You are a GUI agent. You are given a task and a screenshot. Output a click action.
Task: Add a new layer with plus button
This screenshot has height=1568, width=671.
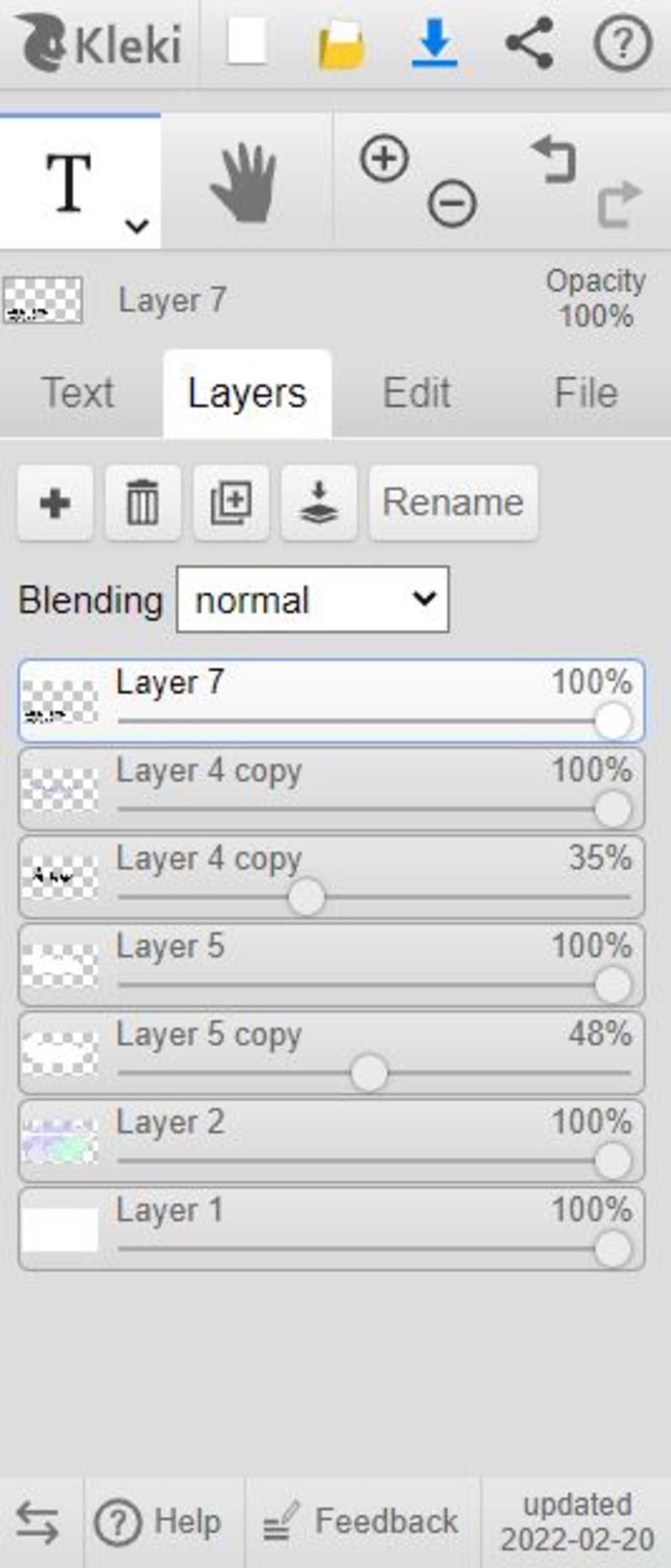pyautogui.click(x=55, y=503)
